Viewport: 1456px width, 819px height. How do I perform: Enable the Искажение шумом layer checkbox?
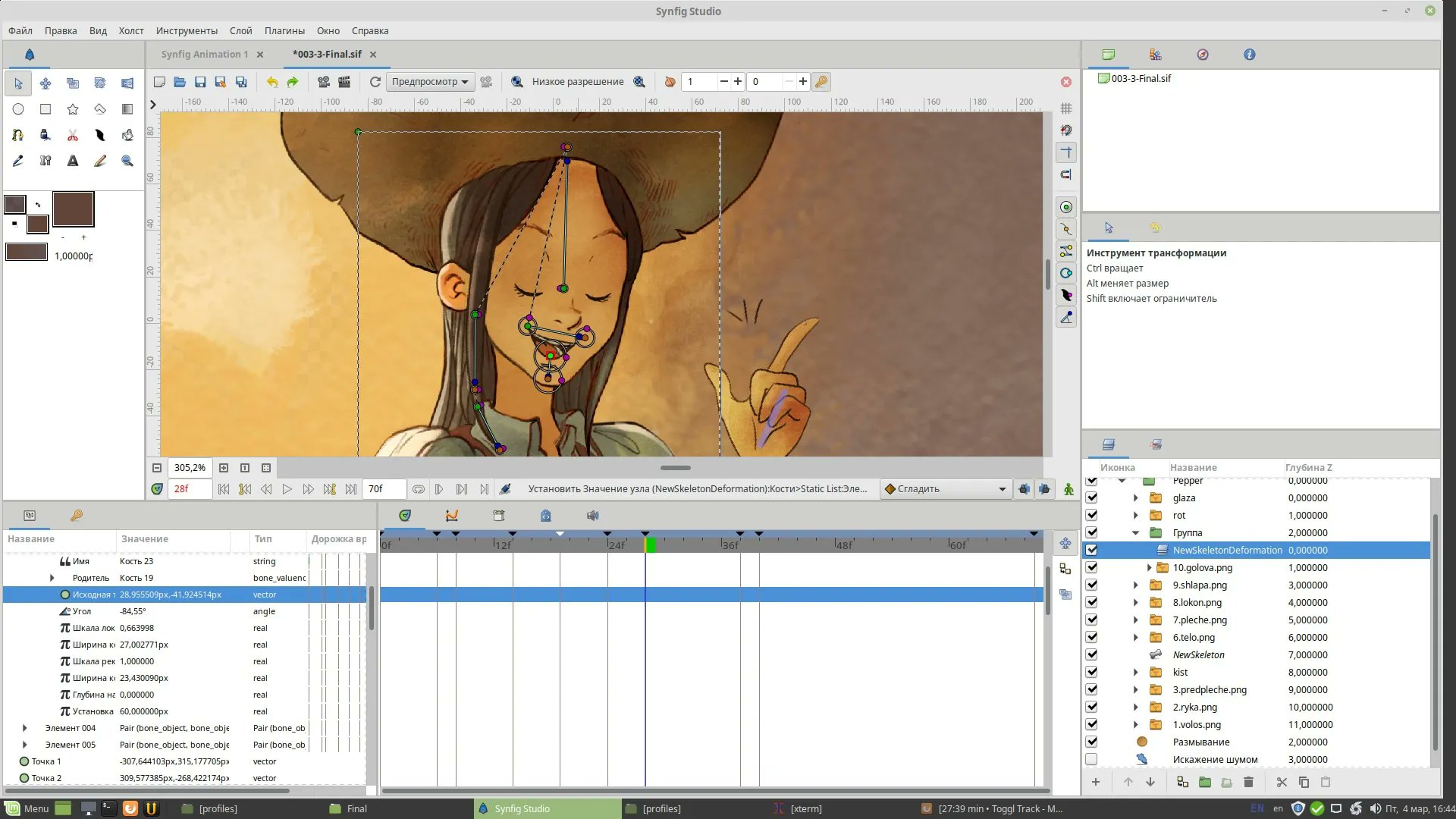pyautogui.click(x=1091, y=760)
